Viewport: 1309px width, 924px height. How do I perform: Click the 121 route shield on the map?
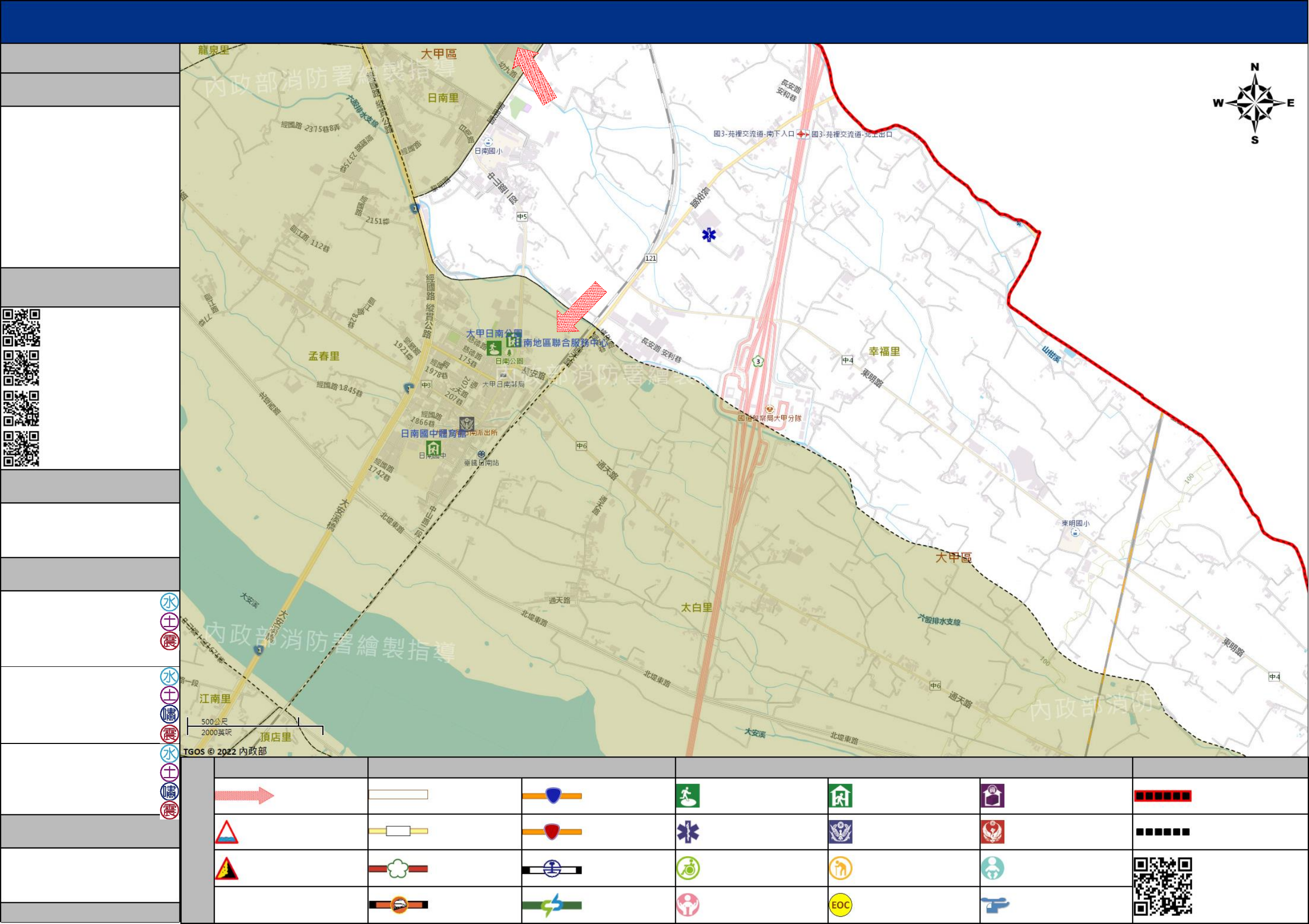[650, 258]
